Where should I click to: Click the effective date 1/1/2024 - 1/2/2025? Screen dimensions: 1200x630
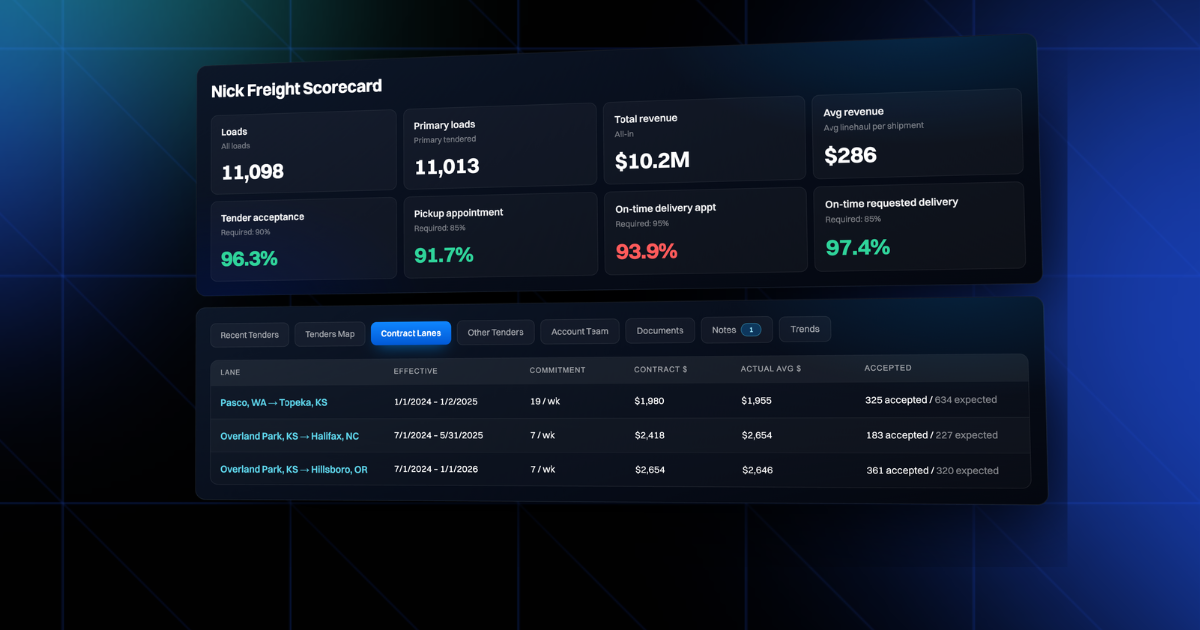coord(436,402)
